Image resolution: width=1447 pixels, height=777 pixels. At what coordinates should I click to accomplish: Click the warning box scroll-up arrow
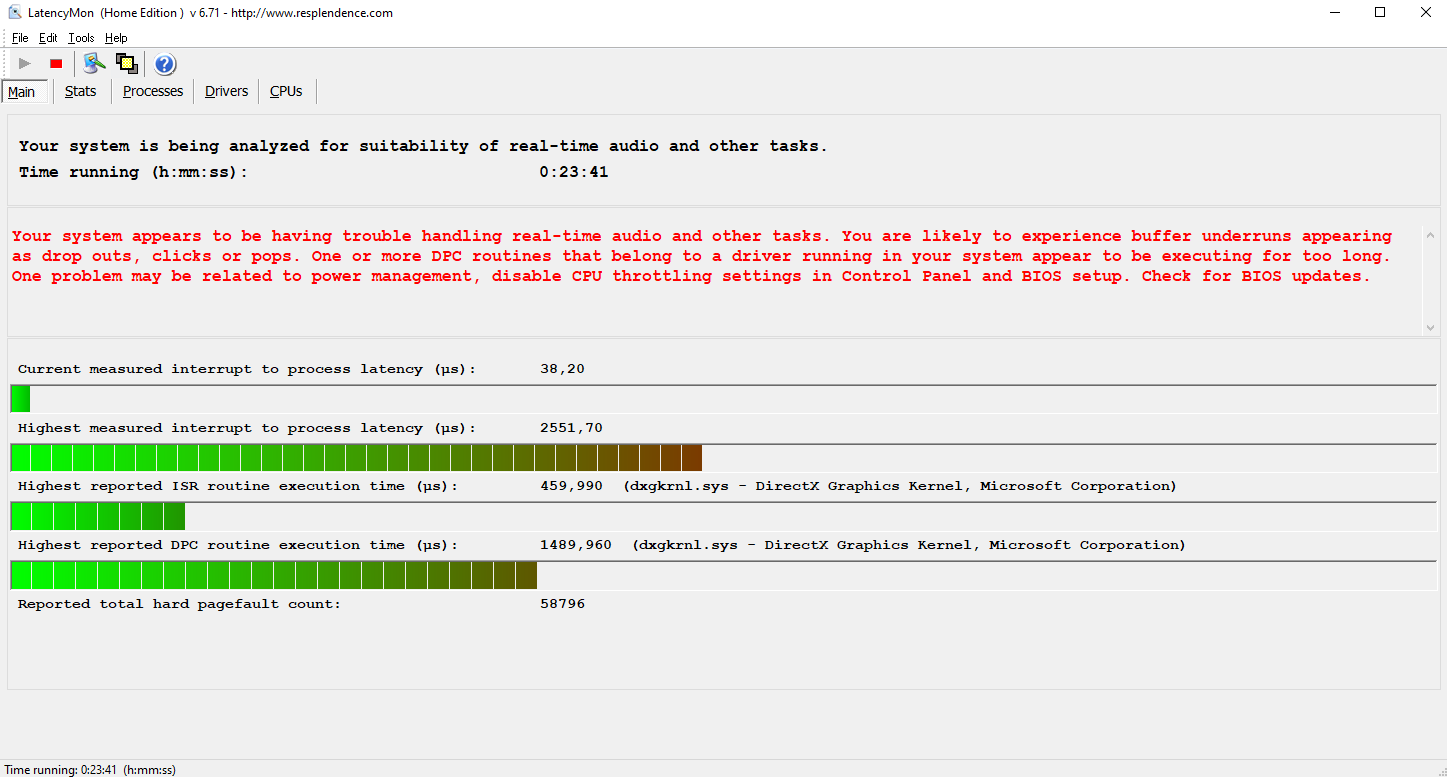click(1430, 236)
